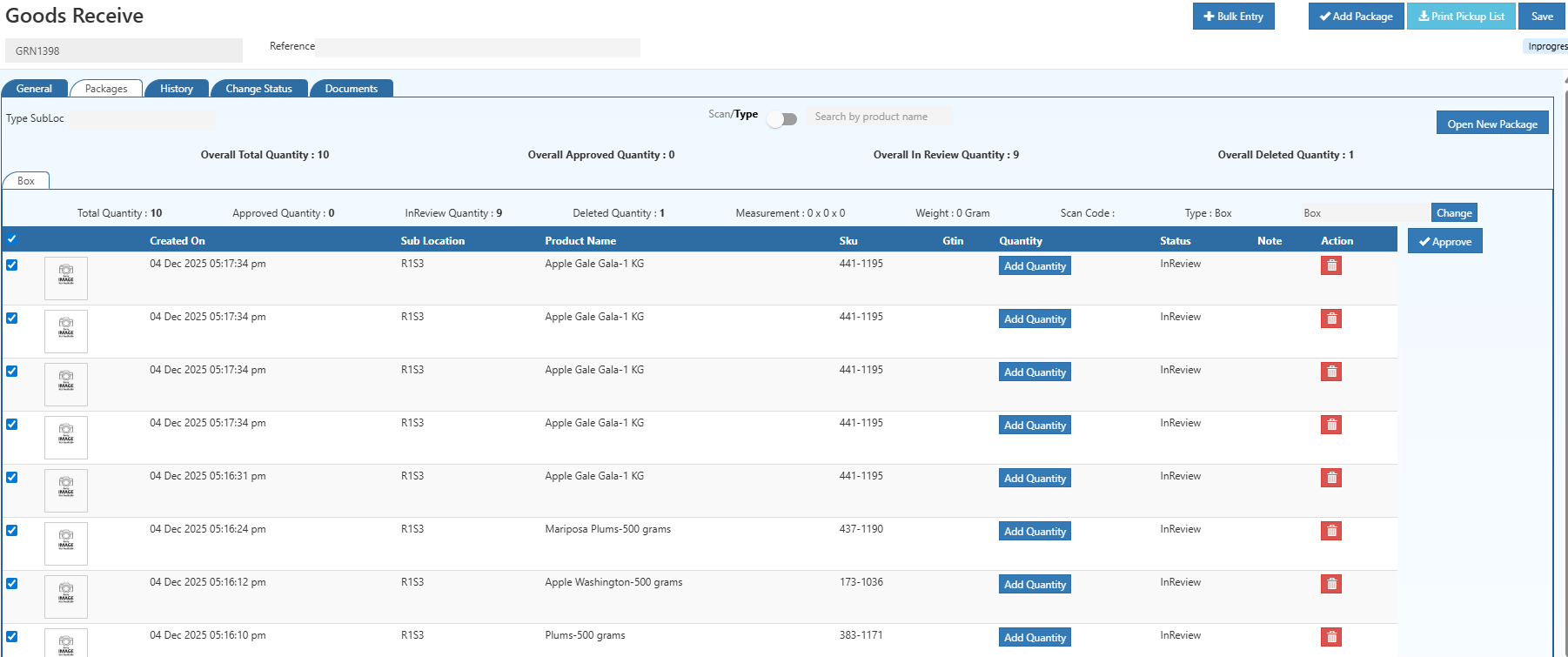Select the Box package sub-tab
Image resolution: width=1568 pixels, height=657 pixels.
click(x=26, y=181)
